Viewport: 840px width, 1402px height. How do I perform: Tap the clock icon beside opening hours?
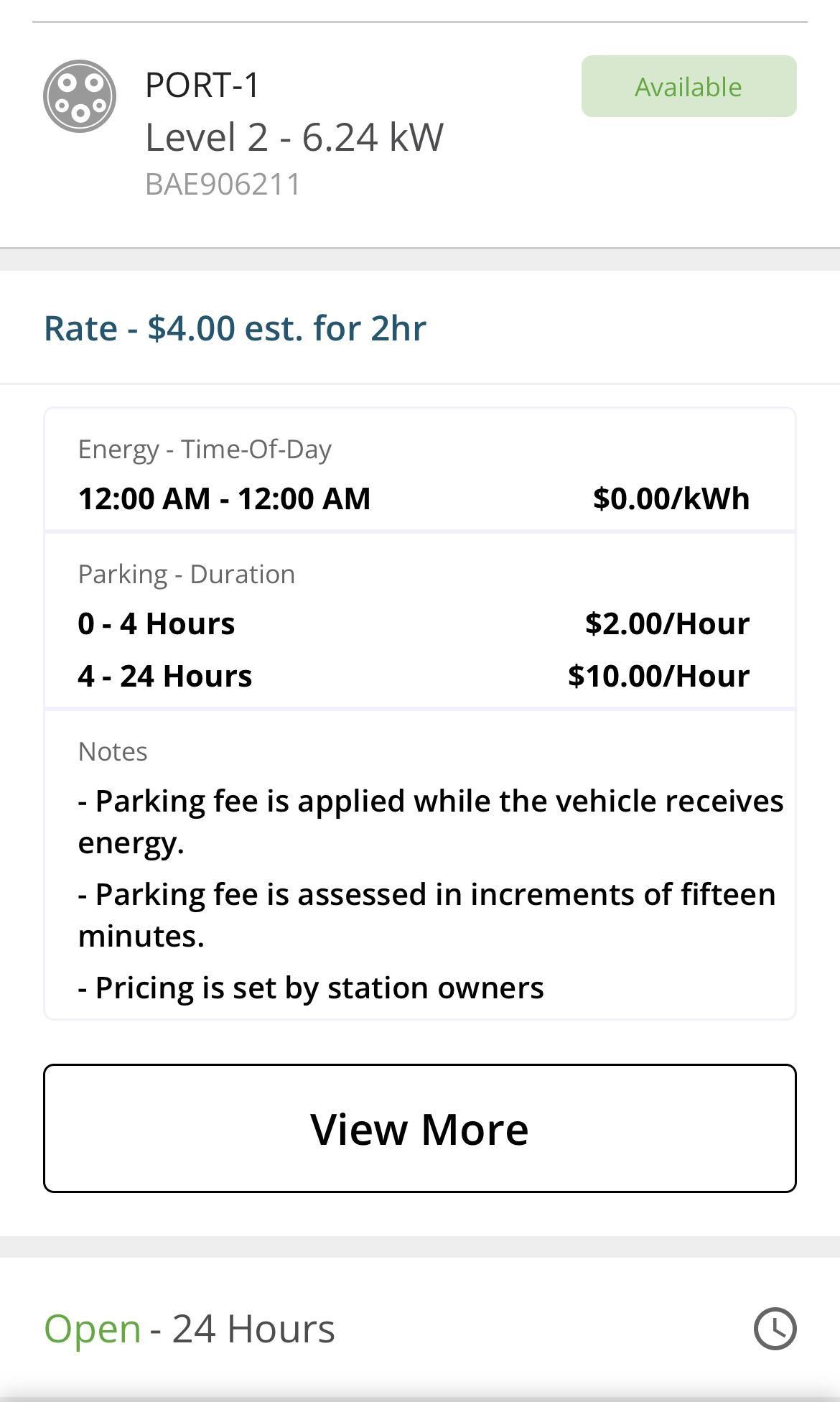tap(775, 1329)
